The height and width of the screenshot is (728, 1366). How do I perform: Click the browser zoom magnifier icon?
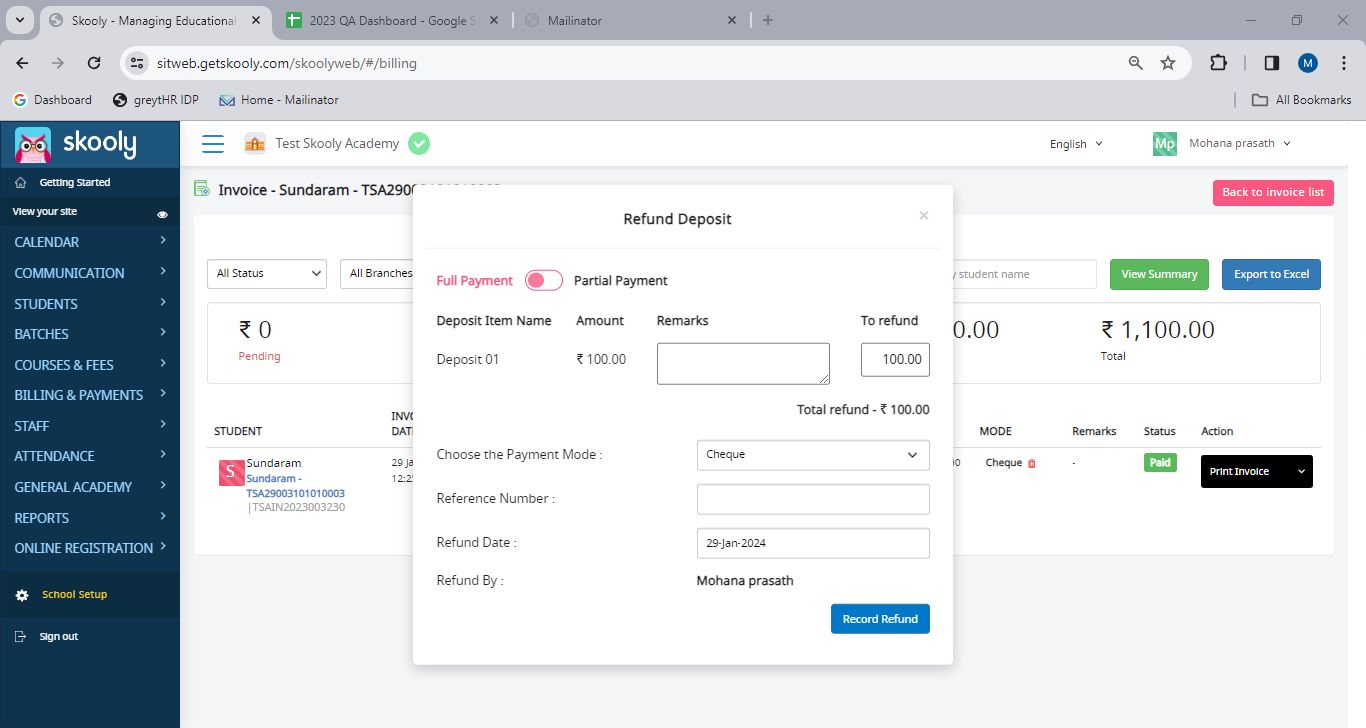(1136, 63)
